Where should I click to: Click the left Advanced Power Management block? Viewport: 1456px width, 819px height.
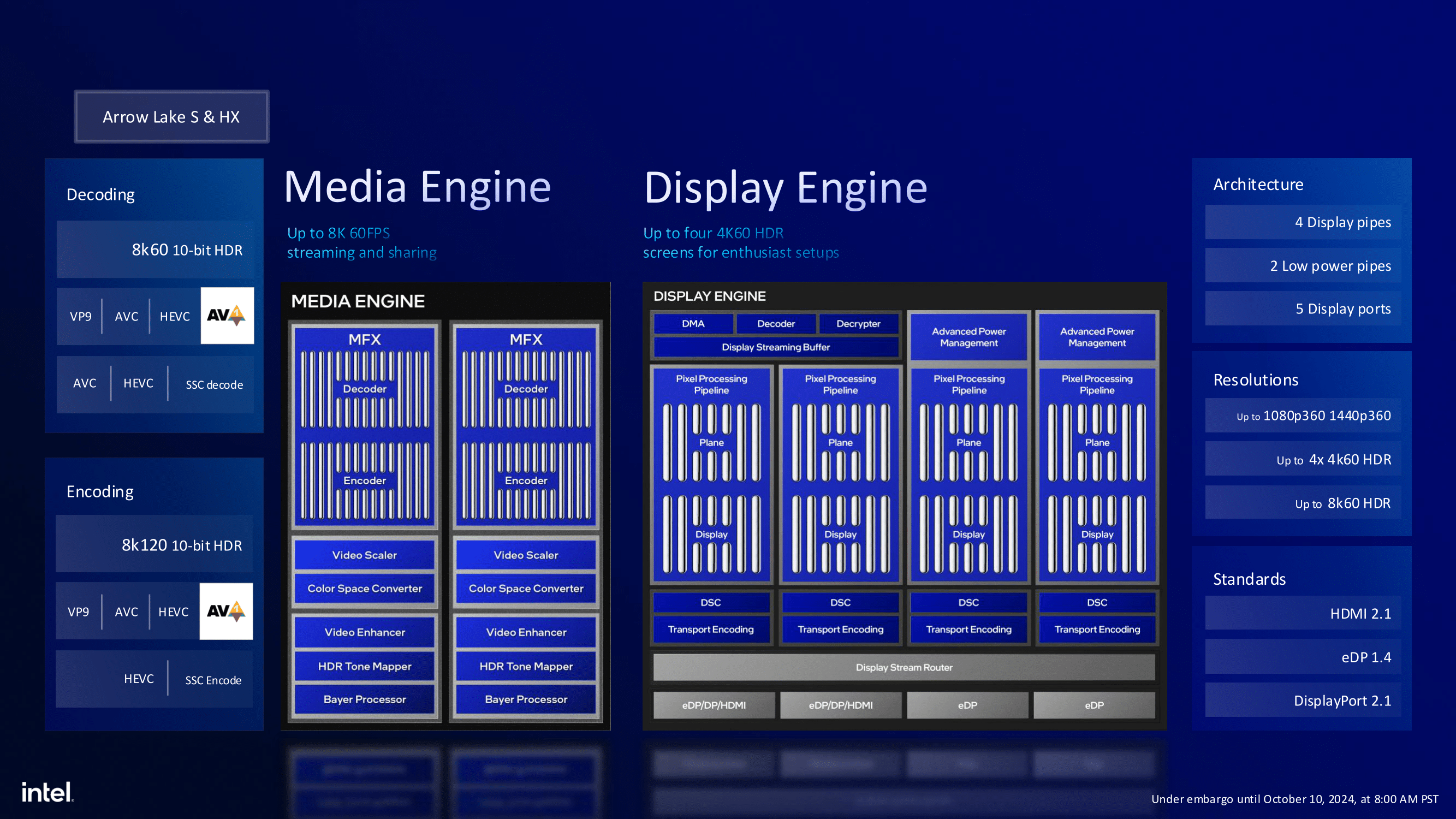[x=968, y=337]
